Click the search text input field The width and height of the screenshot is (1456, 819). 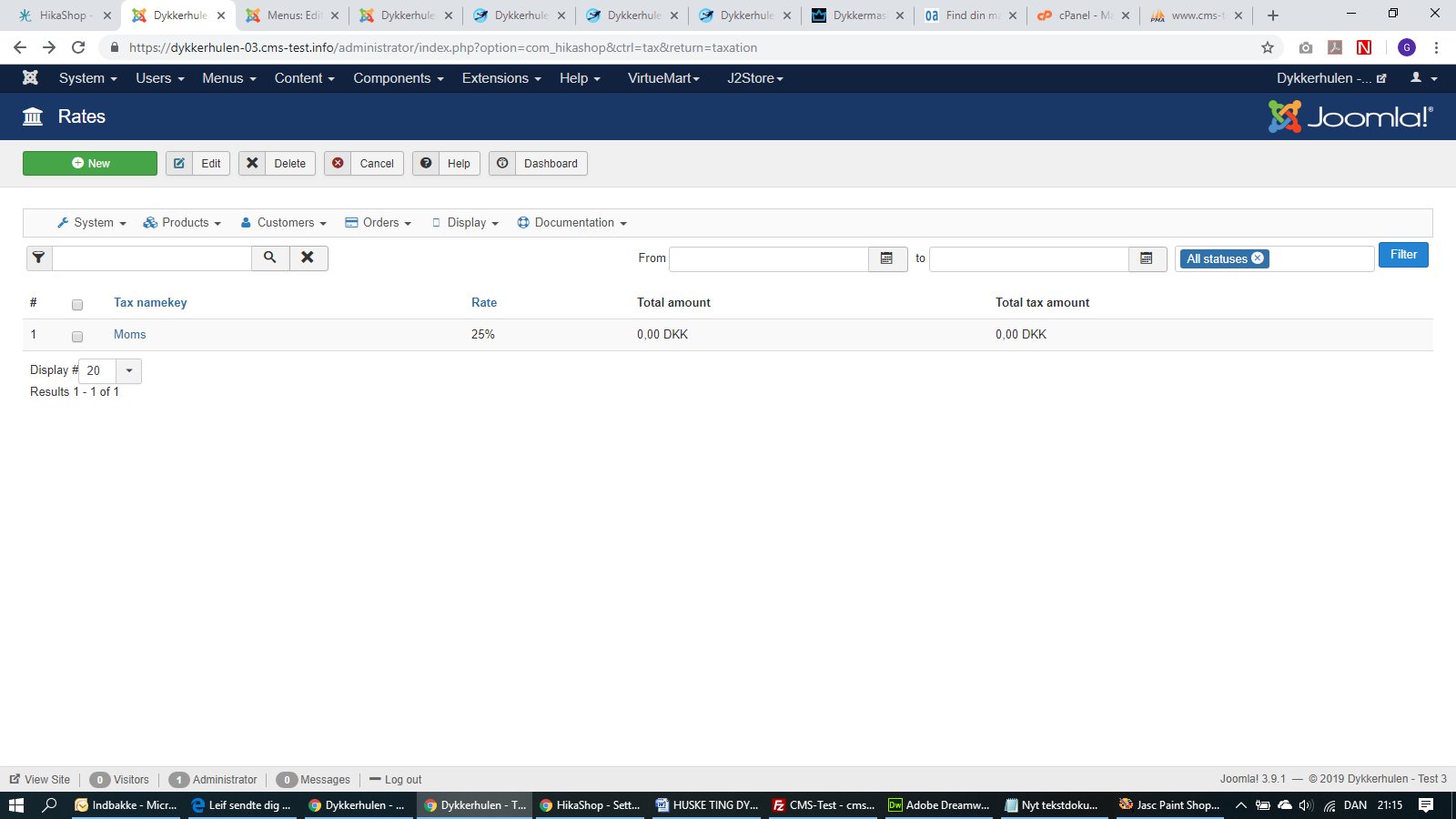(x=152, y=258)
